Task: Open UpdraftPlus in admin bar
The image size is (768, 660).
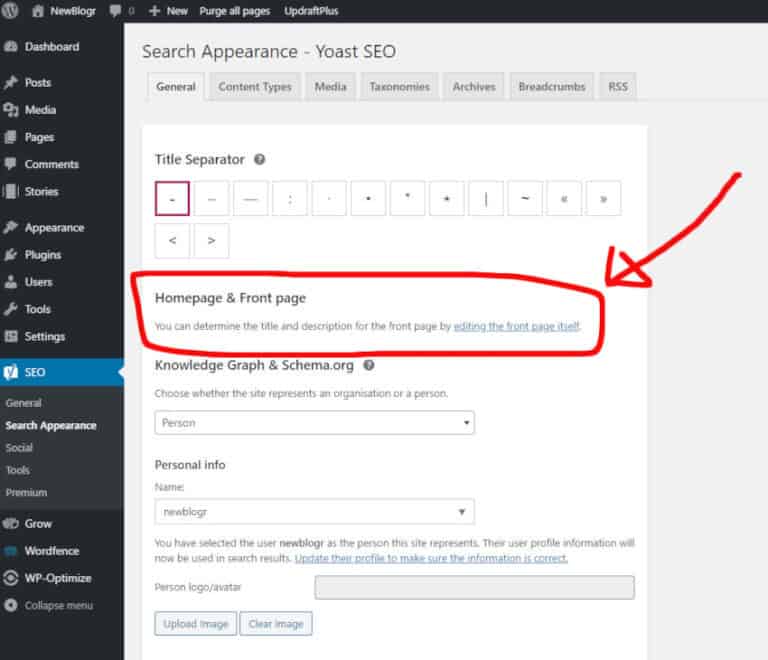Action: pyautogui.click(x=311, y=11)
